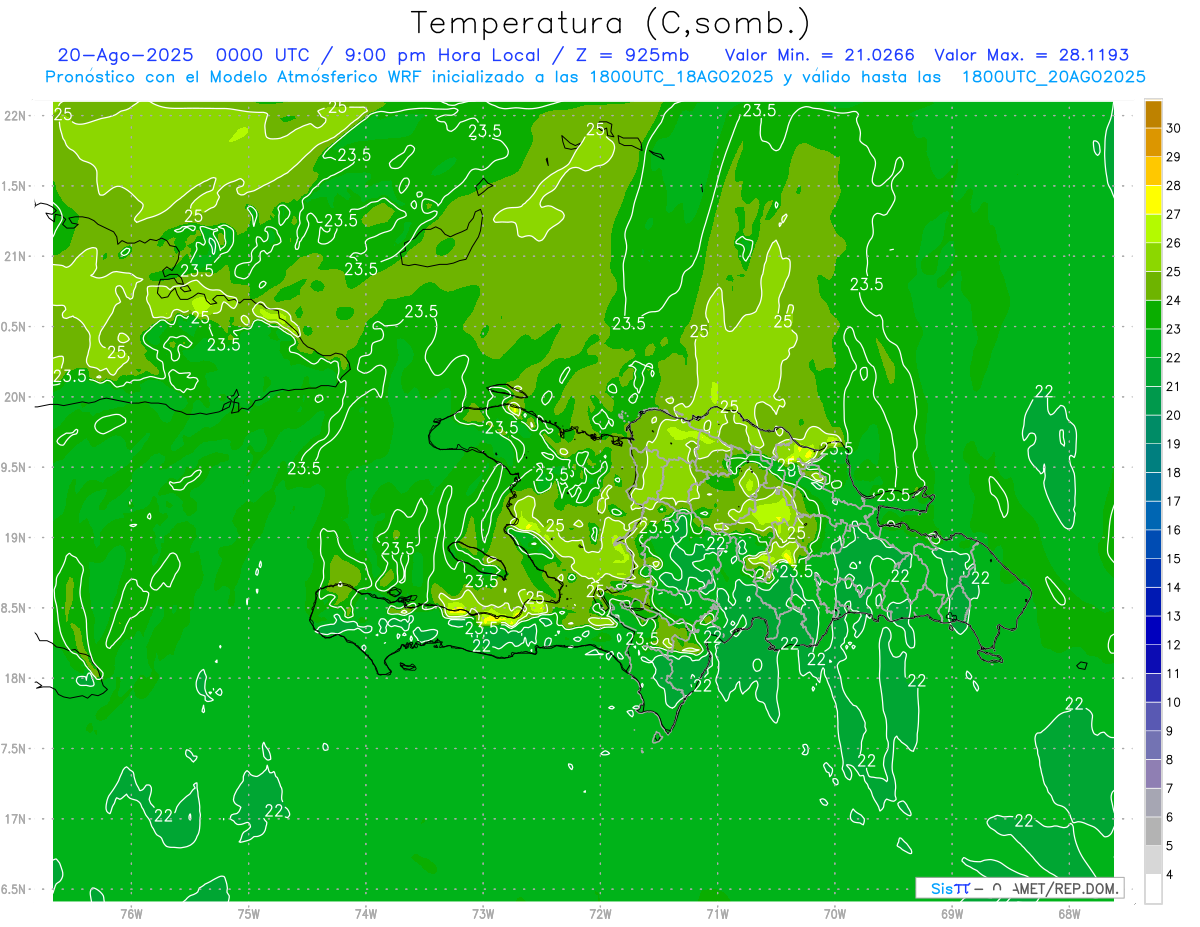Click the "17N" latitude axis label
The height and width of the screenshot is (927, 1200).
click(16, 819)
